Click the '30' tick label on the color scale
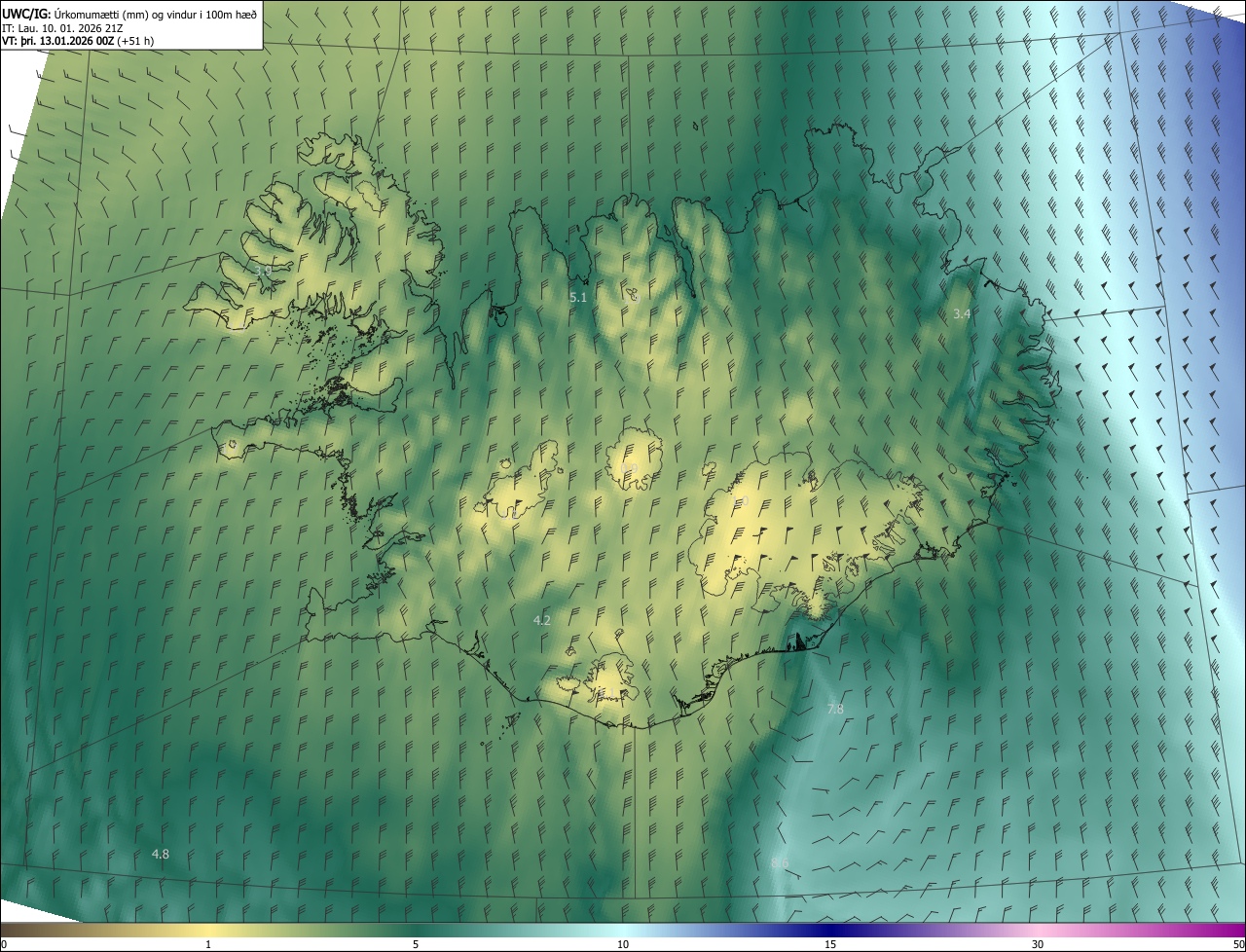The image size is (1246, 952). pyautogui.click(x=1038, y=945)
